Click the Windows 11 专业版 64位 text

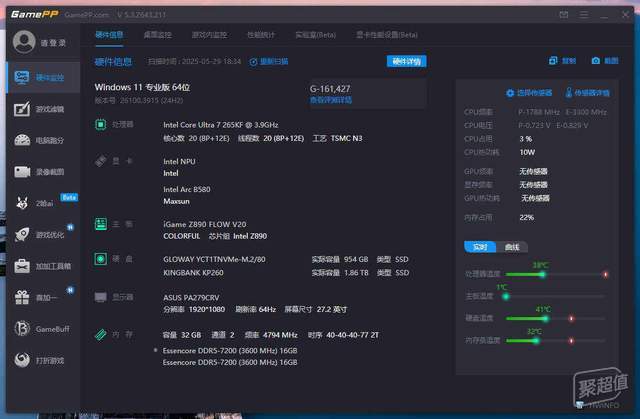142,87
